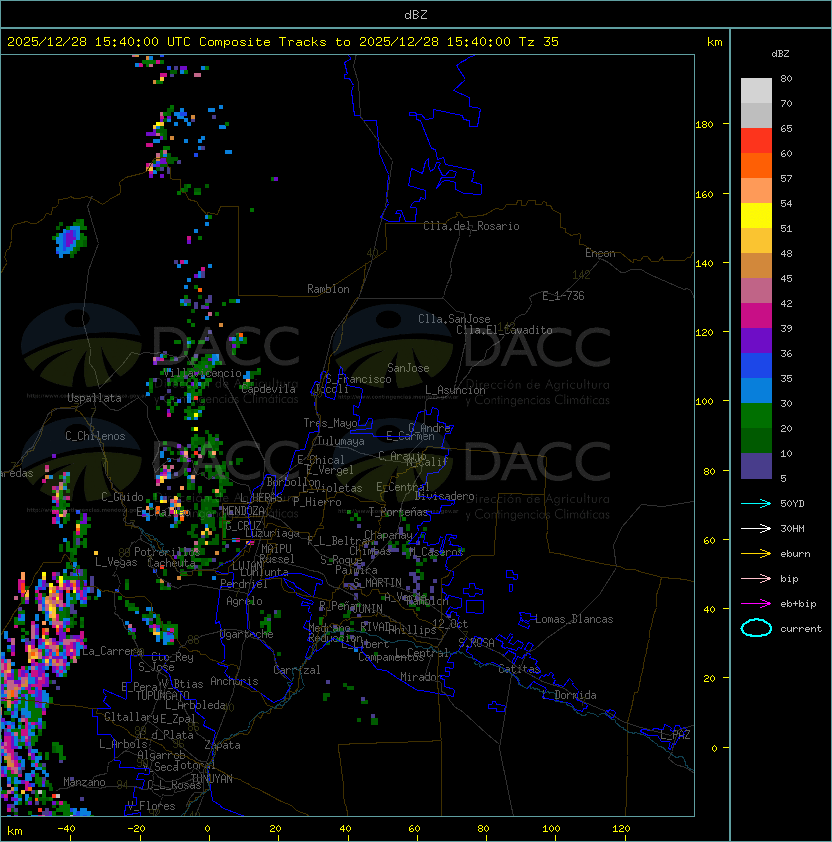Click the Catitas place label
832x842 pixels.
tap(519, 669)
